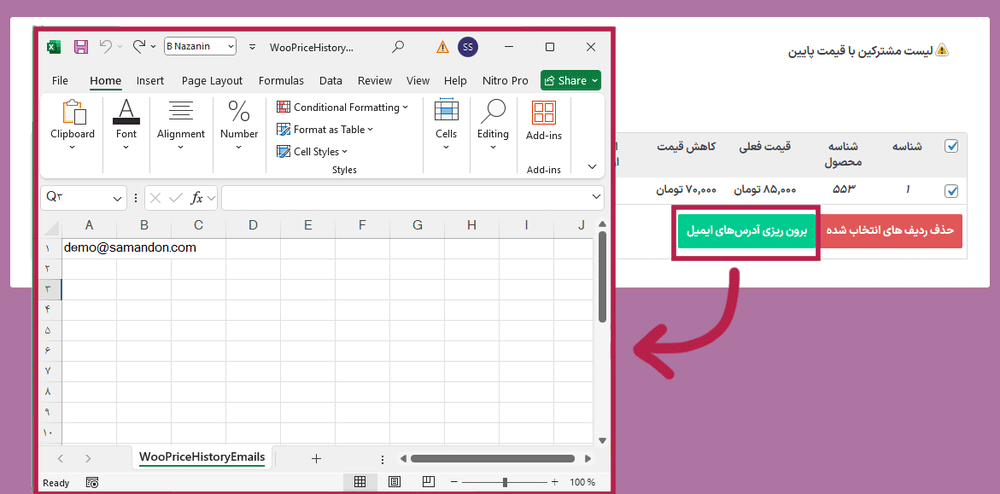The image size is (1000, 494).
Task: Click the vertical scrollbar thumb in Excel
Action: click(x=602, y=277)
